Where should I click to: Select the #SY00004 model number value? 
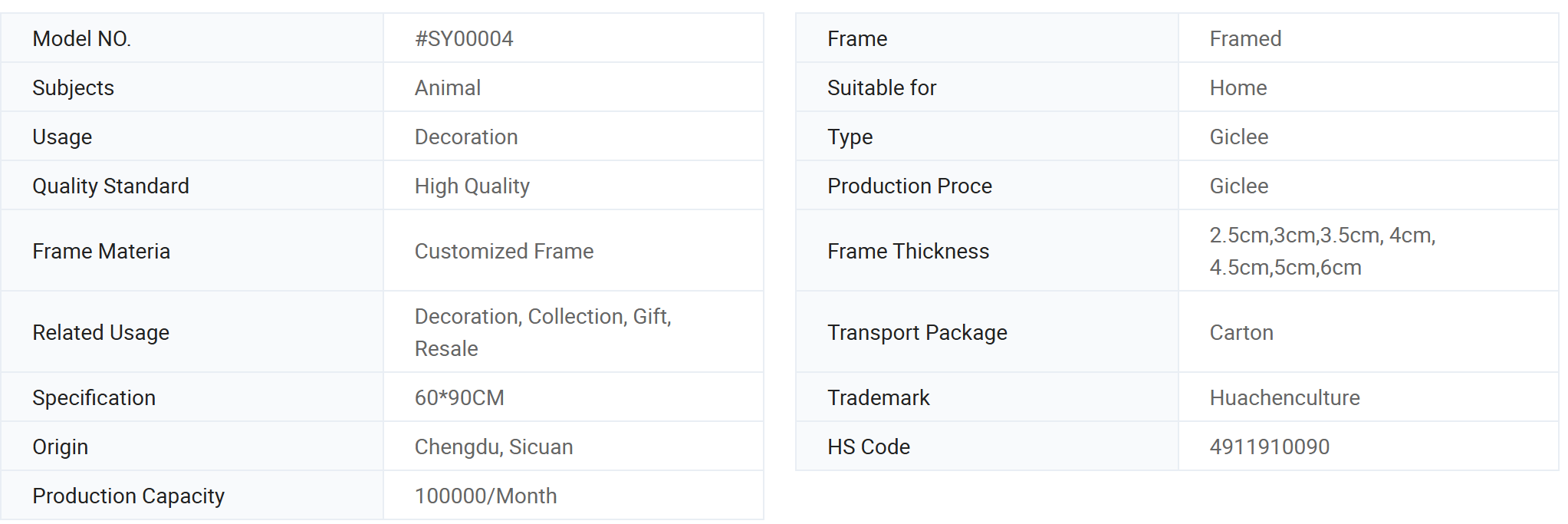tap(464, 38)
